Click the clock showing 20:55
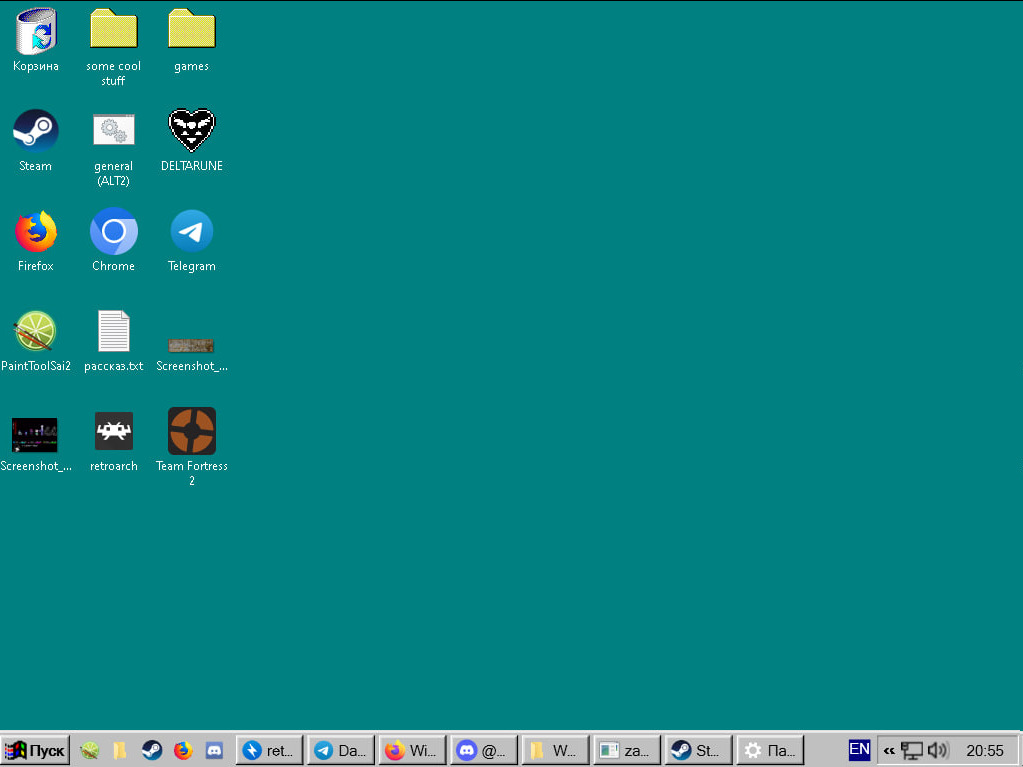The height and width of the screenshot is (767, 1023). pos(984,750)
